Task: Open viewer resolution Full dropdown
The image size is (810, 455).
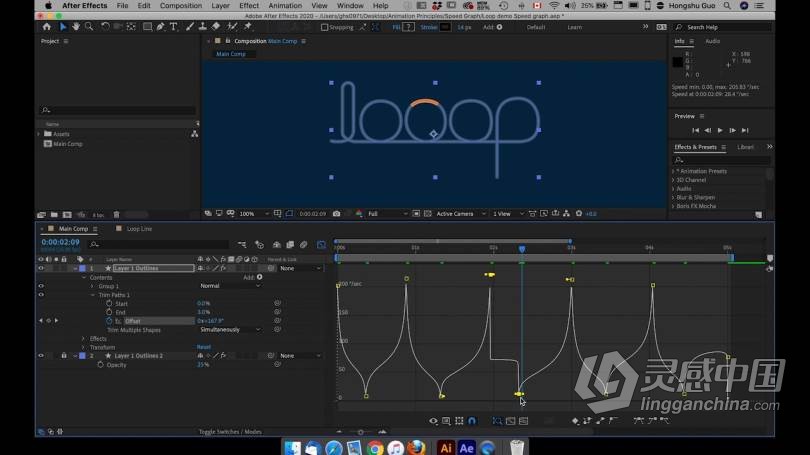Action: pyautogui.click(x=387, y=214)
